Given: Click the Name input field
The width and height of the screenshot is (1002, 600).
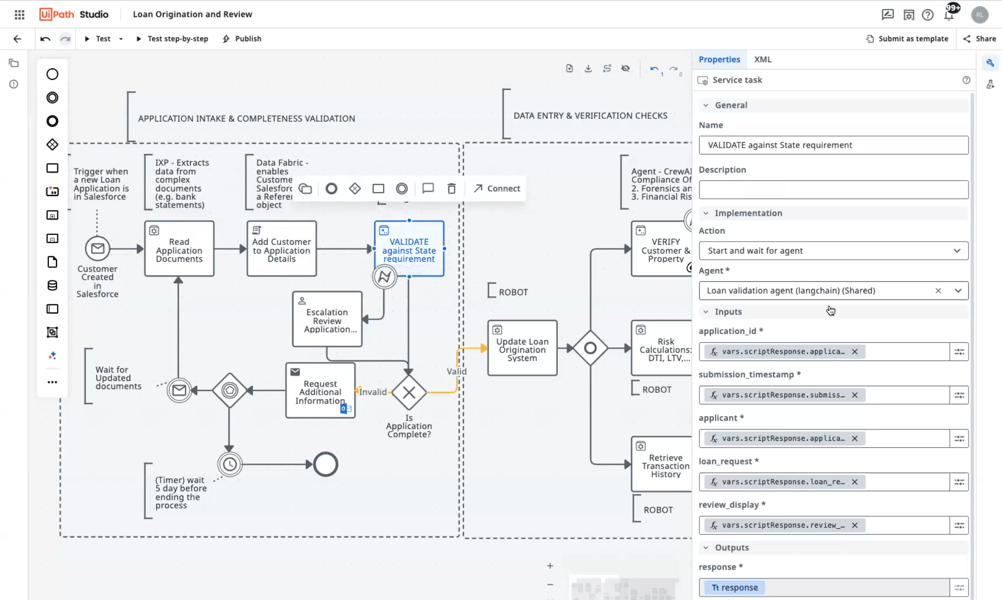Looking at the screenshot, I should pos(833,145).
